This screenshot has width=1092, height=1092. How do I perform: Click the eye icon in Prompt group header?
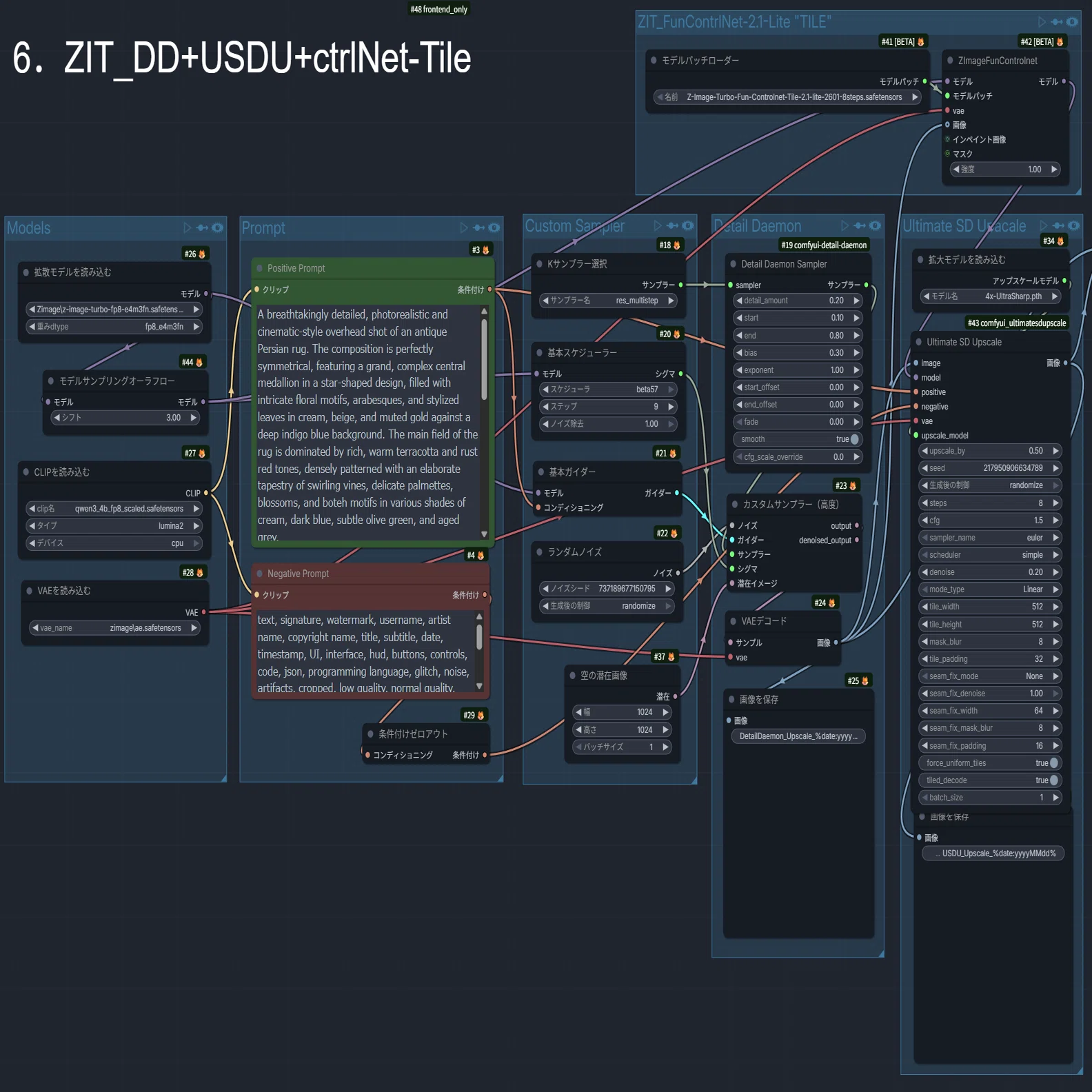coord(494,228)
